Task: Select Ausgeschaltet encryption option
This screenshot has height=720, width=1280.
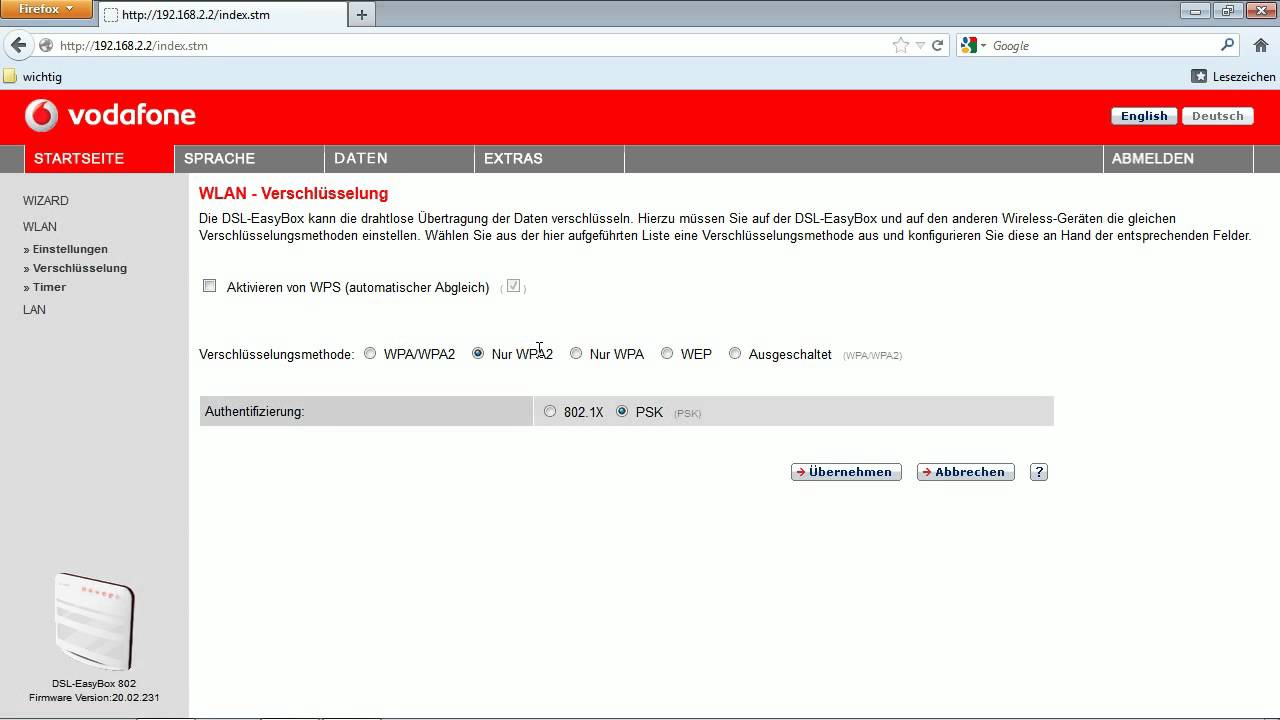Action: click(735, 353)
